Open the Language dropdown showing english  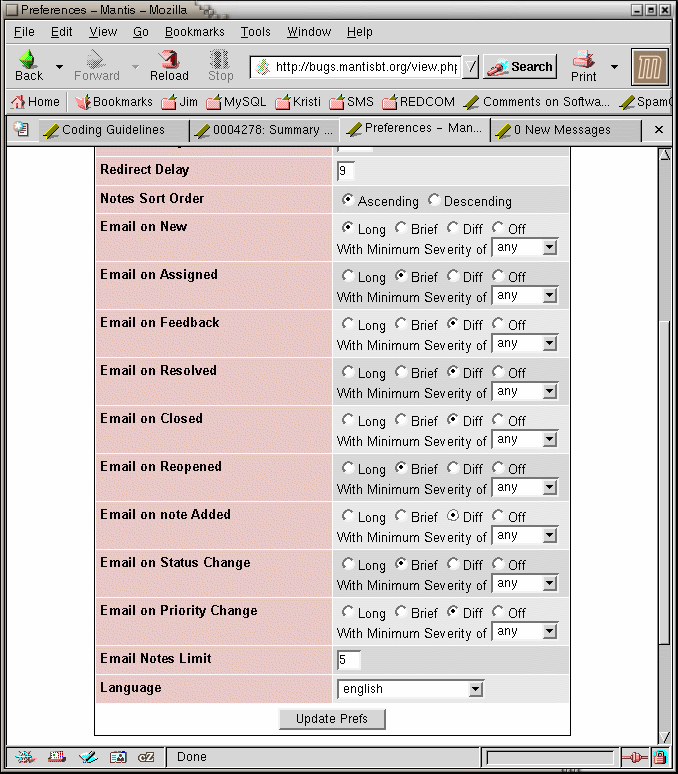pos(410,689)
